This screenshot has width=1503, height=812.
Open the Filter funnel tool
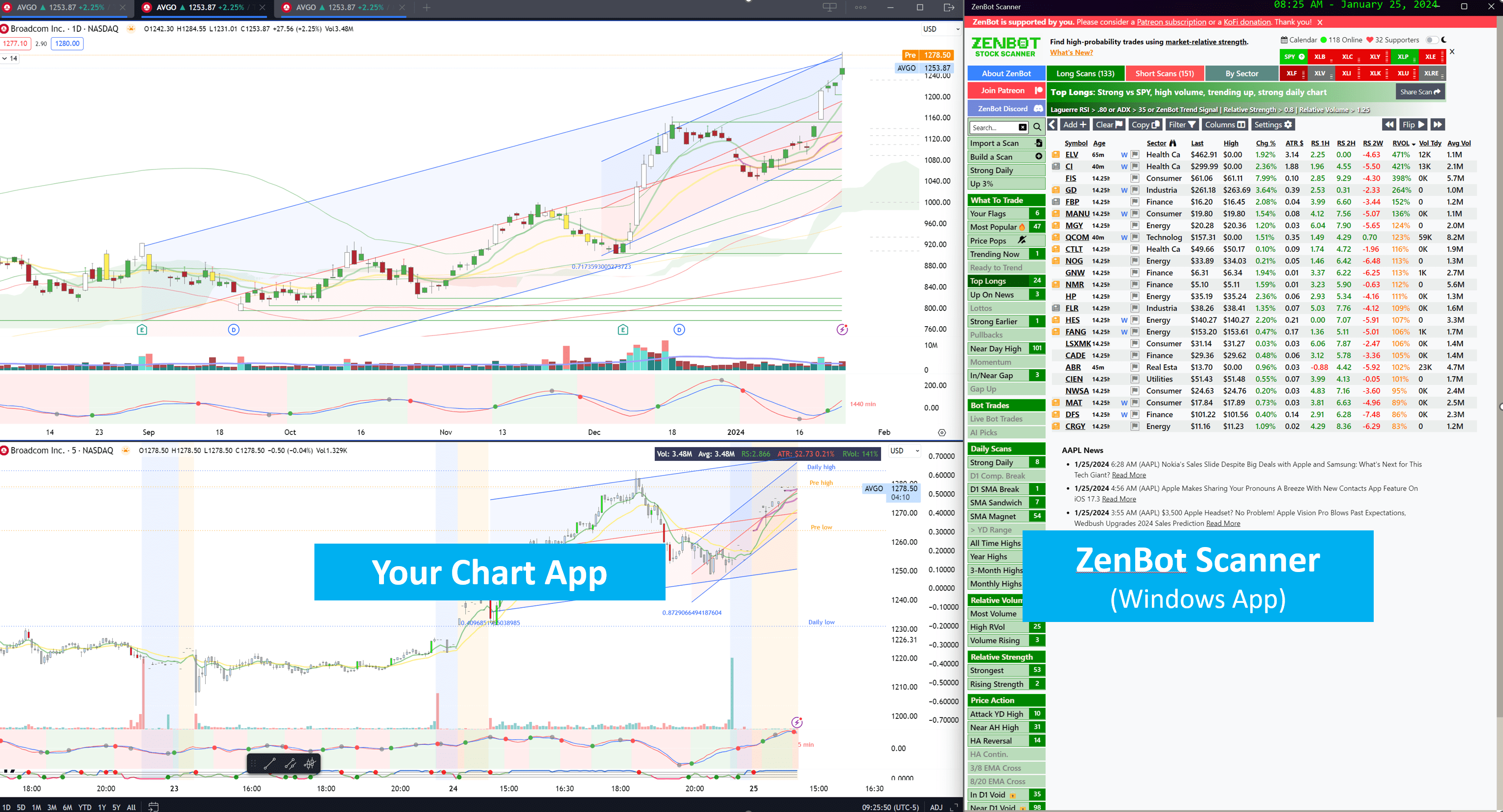[x=1182, y=124]
